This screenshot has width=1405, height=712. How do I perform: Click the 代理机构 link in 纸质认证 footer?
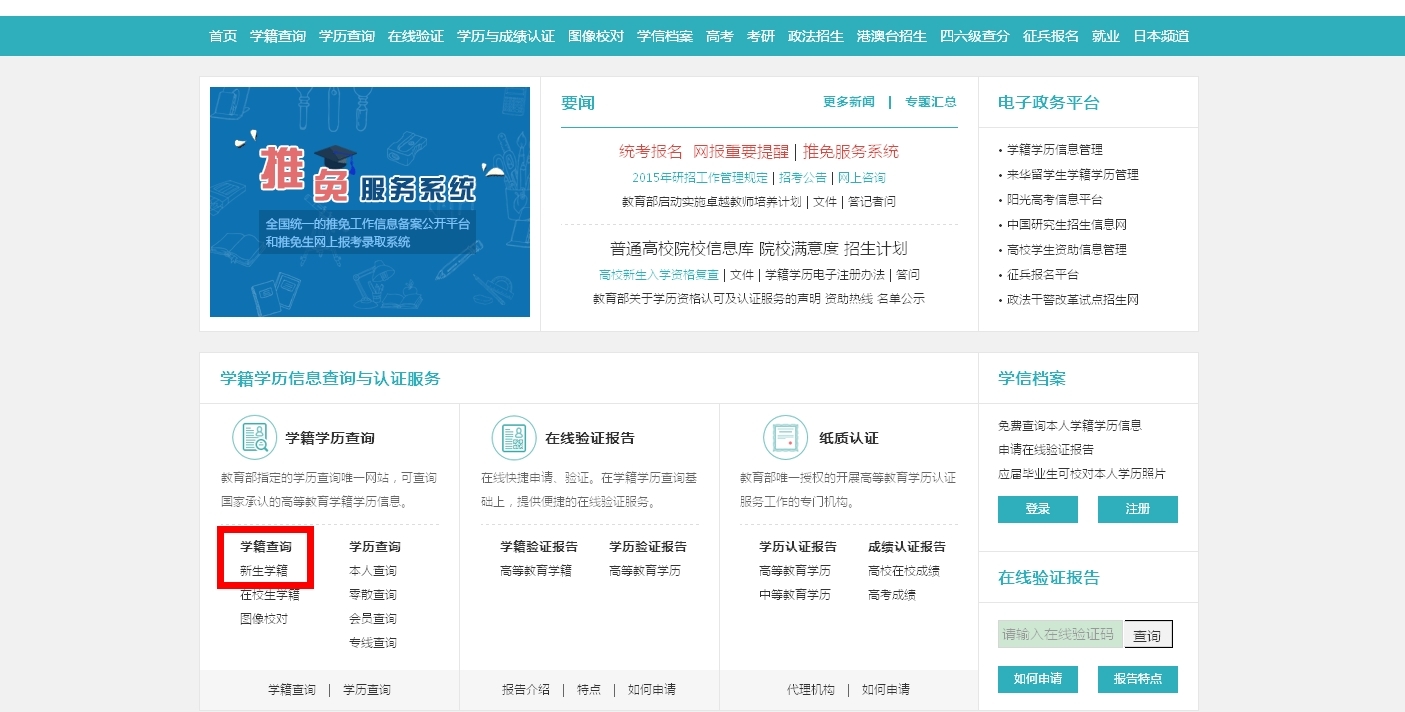pos(810,690)
